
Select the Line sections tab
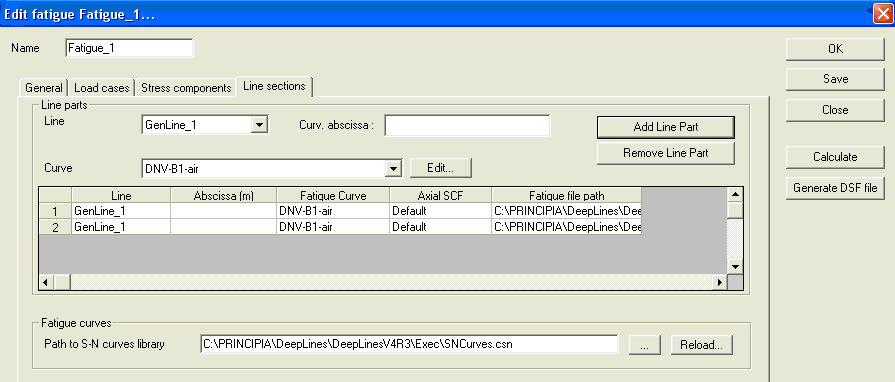click(274, 86)
